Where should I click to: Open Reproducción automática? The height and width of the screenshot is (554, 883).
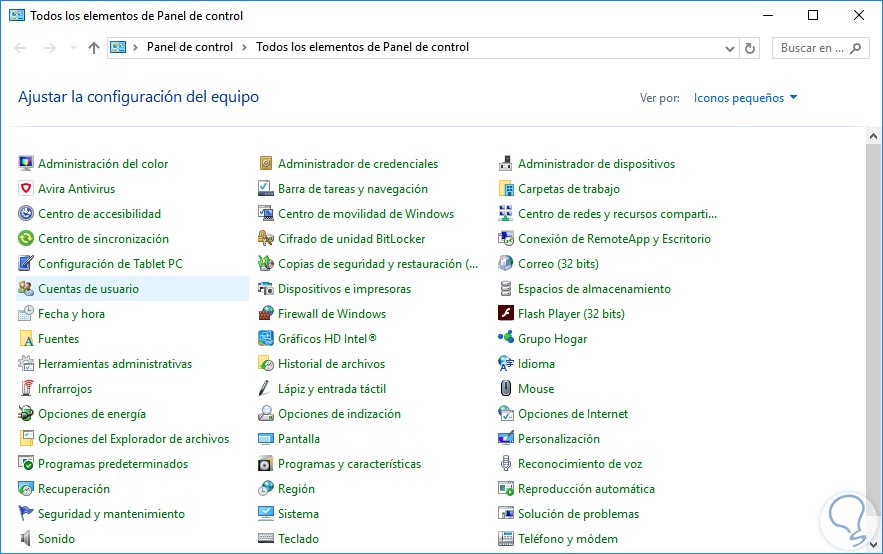tap(586, 489)
